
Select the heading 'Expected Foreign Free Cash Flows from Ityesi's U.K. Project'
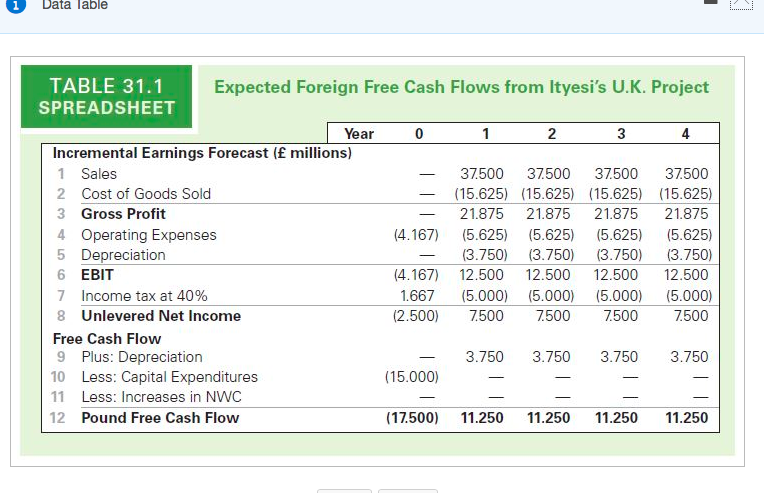[461, 87]
